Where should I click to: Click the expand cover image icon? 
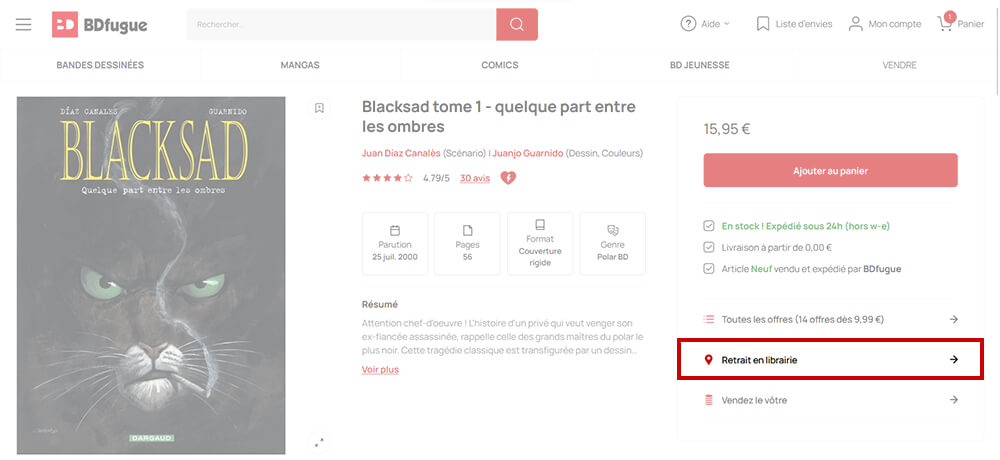click(x=320, y=442)
